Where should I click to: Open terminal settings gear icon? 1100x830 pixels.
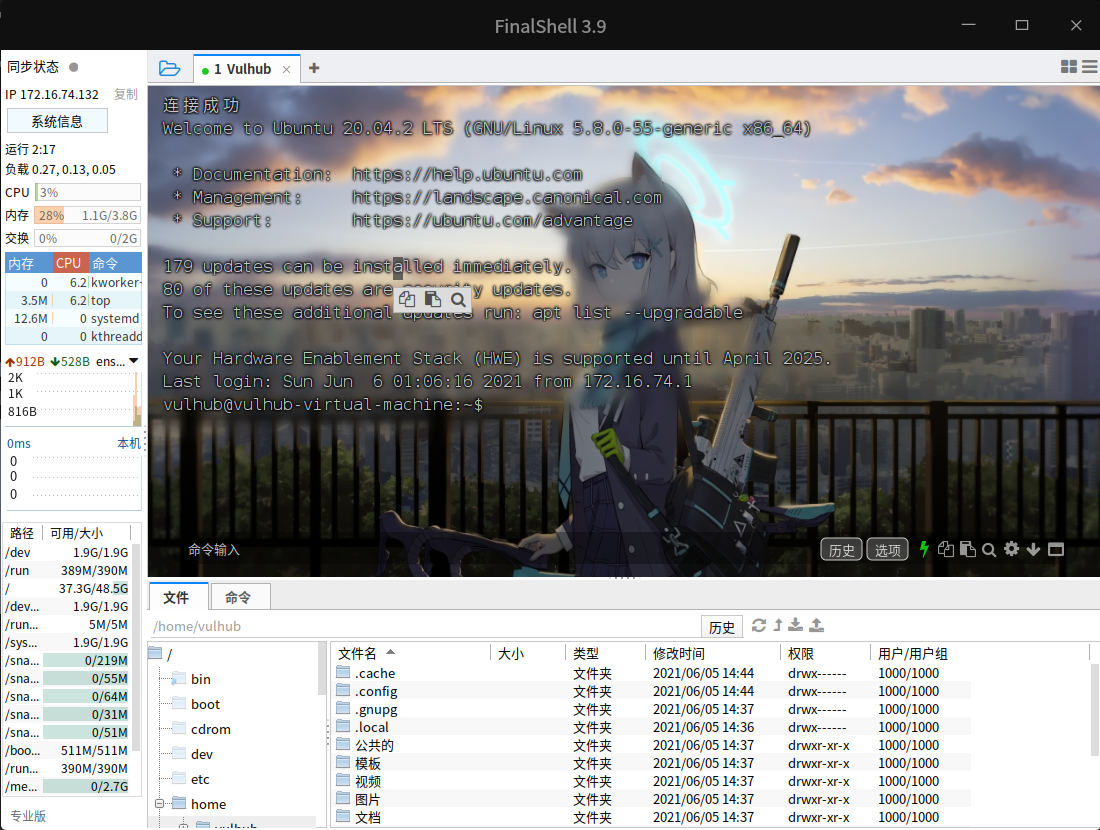click(x=1011, y=549)
